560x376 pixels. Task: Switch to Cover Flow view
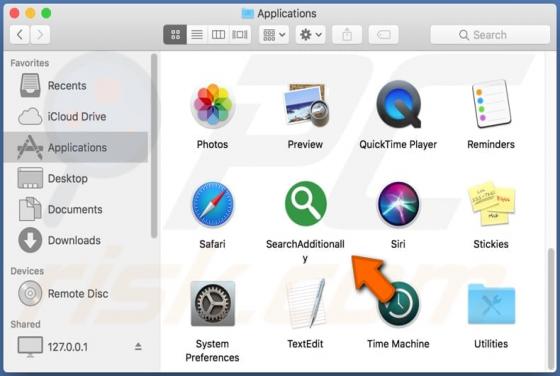(x=240, y=35)
